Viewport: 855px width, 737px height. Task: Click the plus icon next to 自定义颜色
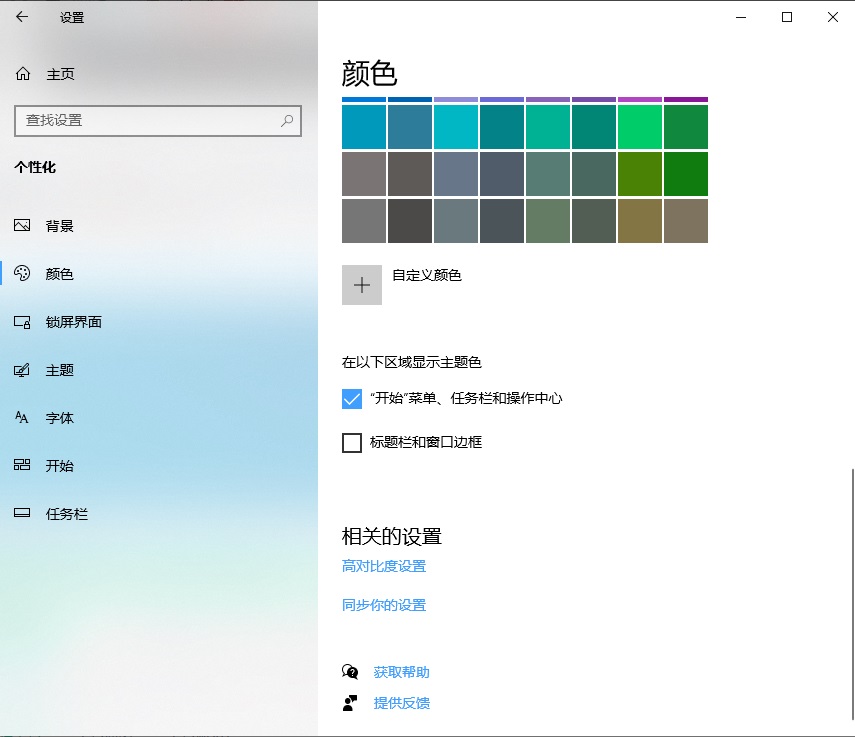[x=361, y=285]
